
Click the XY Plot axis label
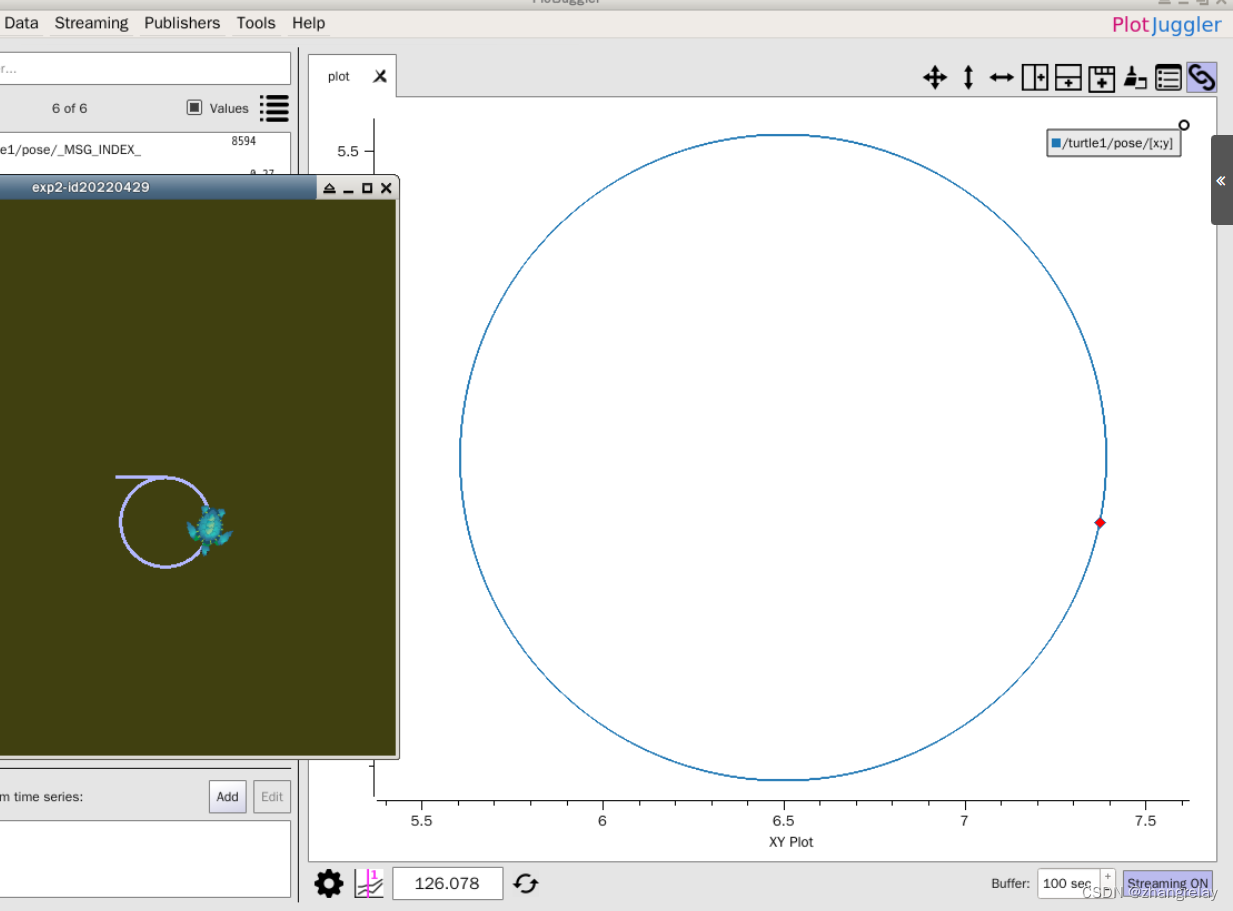(791, 842)
